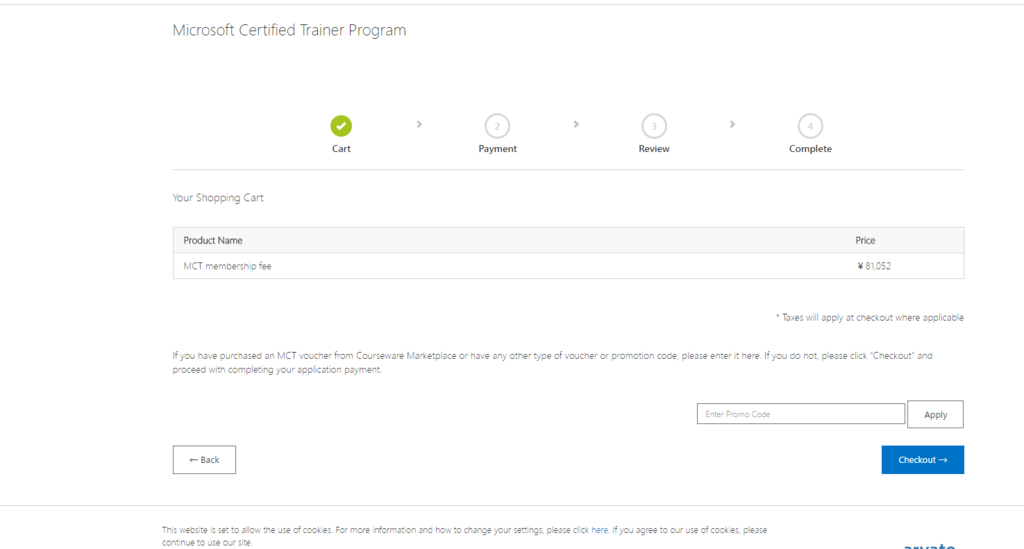Select the Payment step circle numbered 2
The image size is (1024, 549).
point(497,126)
